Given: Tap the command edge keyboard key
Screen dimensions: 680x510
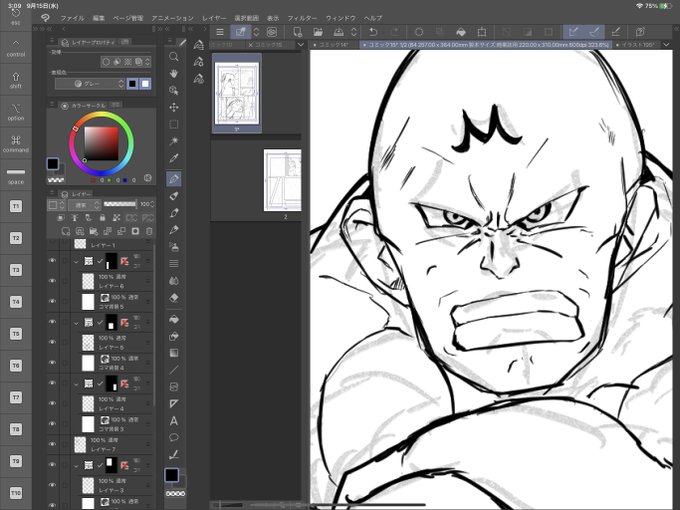Looking at the screenshot, I should 16,144.
